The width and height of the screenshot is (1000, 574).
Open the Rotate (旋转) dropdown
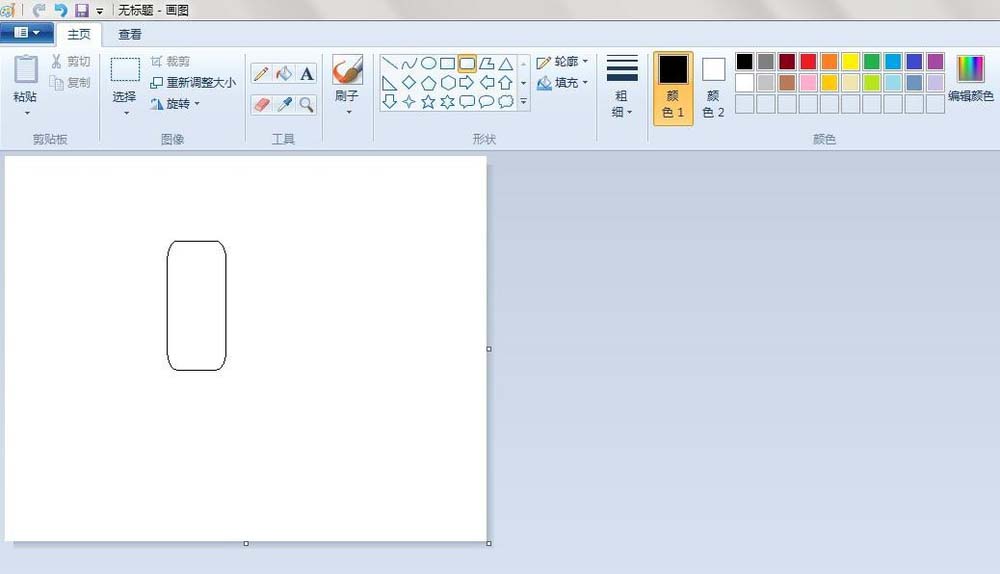click(x=175, y=103)
